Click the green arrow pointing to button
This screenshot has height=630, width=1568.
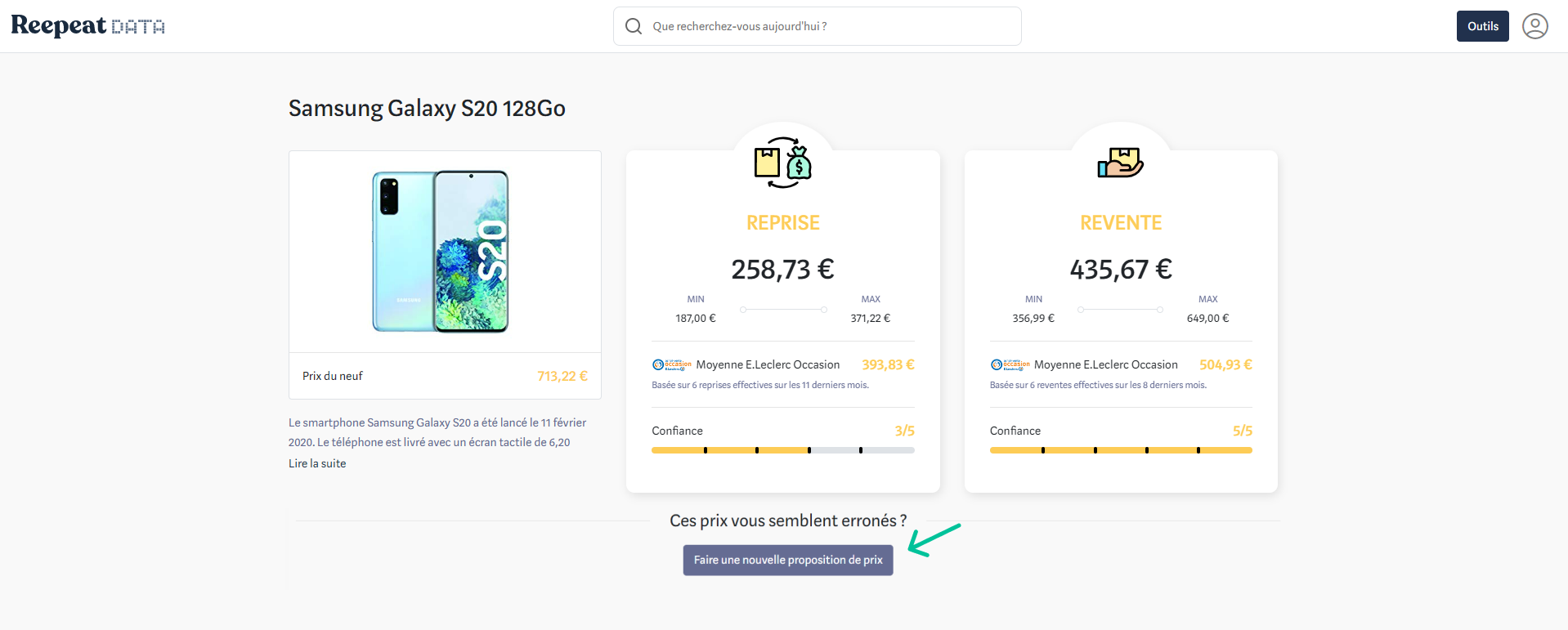(934, 540)
